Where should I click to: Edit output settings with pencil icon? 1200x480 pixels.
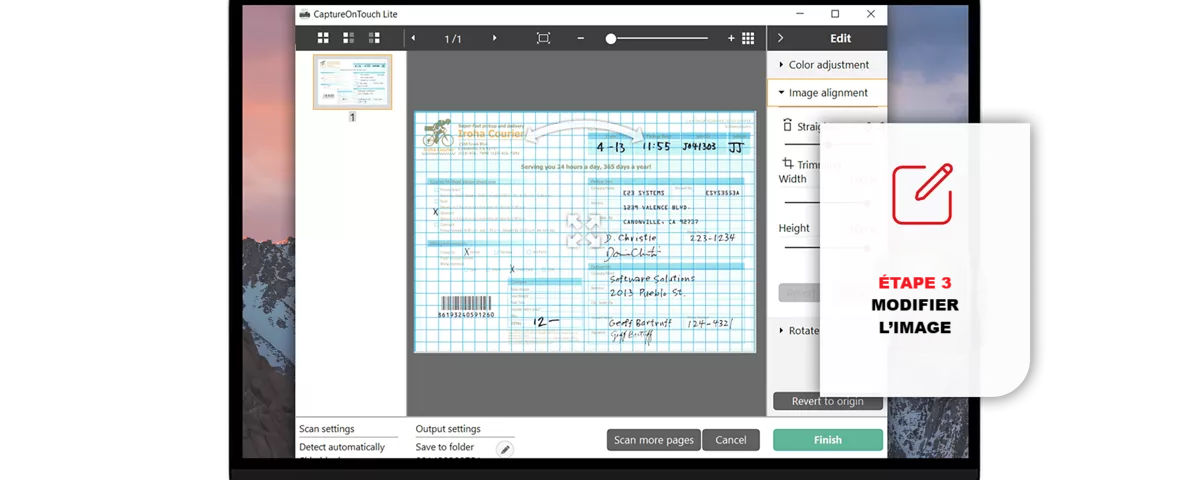click(x=505, y=449)
